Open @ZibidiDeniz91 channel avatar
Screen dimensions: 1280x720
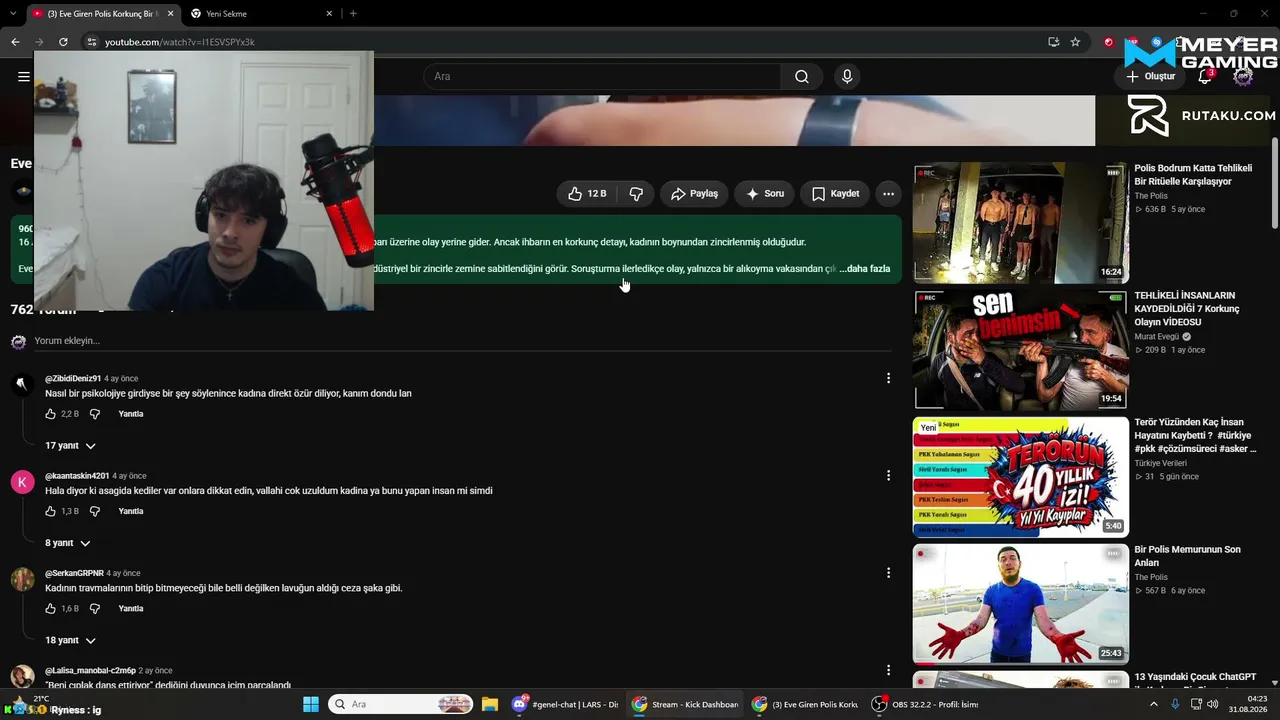(22, 384)
